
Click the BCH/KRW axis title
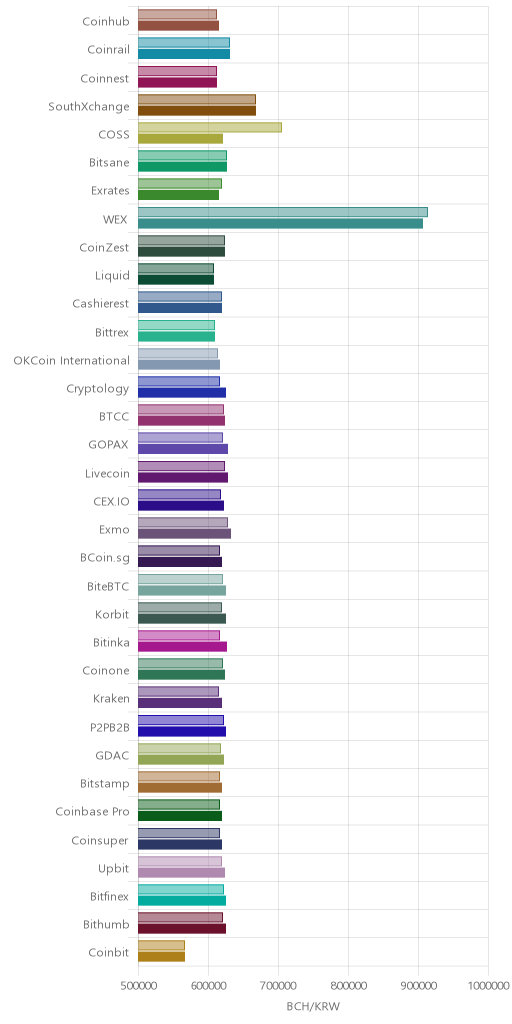pos(313,1006)
